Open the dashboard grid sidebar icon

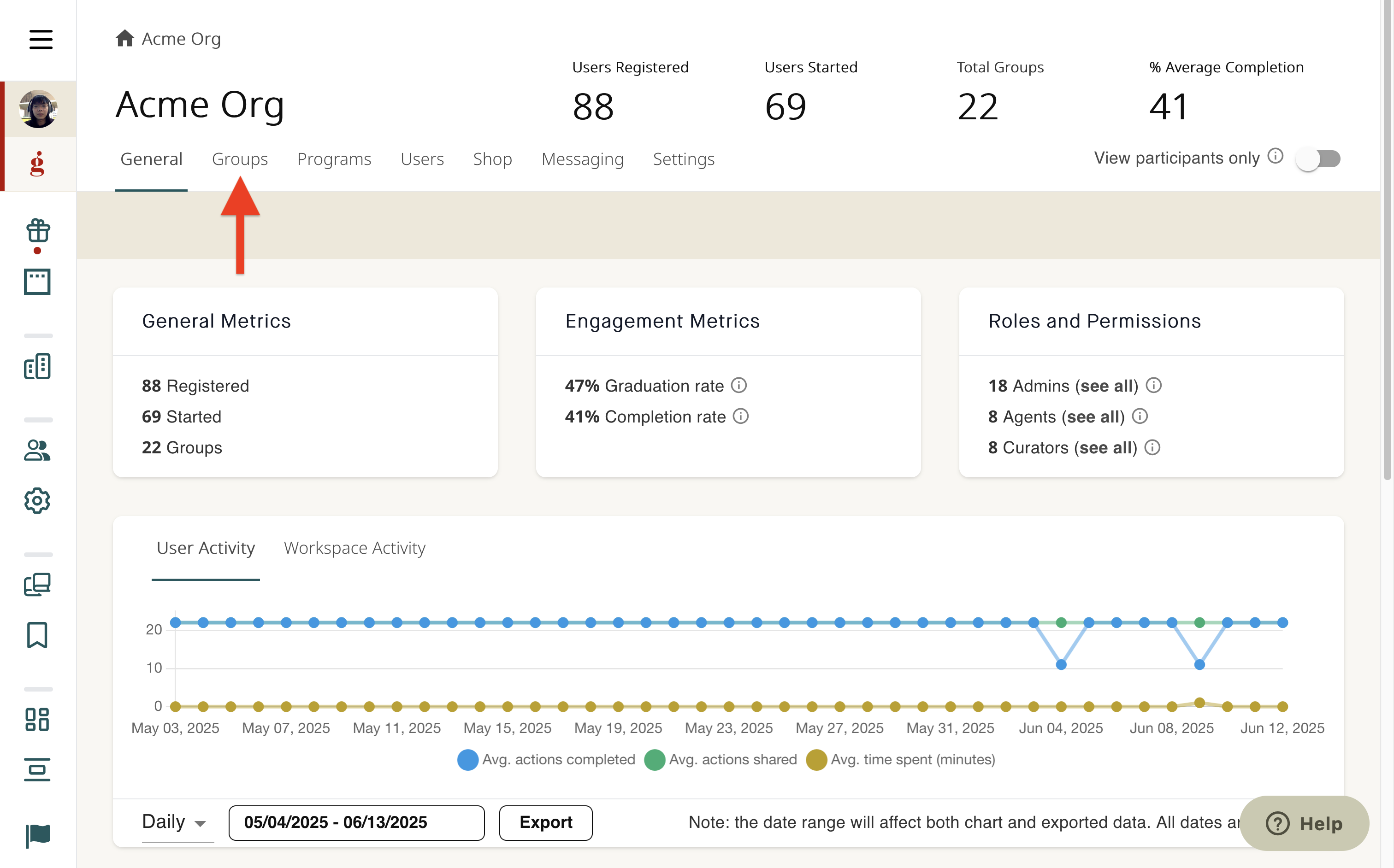tap(37, 719)
